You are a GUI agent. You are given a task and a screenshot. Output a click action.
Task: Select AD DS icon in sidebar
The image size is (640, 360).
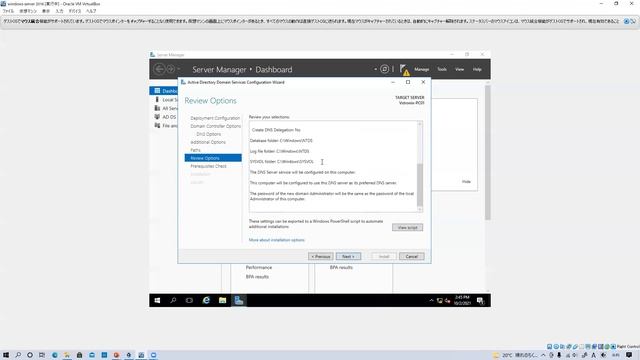[157, 117]
